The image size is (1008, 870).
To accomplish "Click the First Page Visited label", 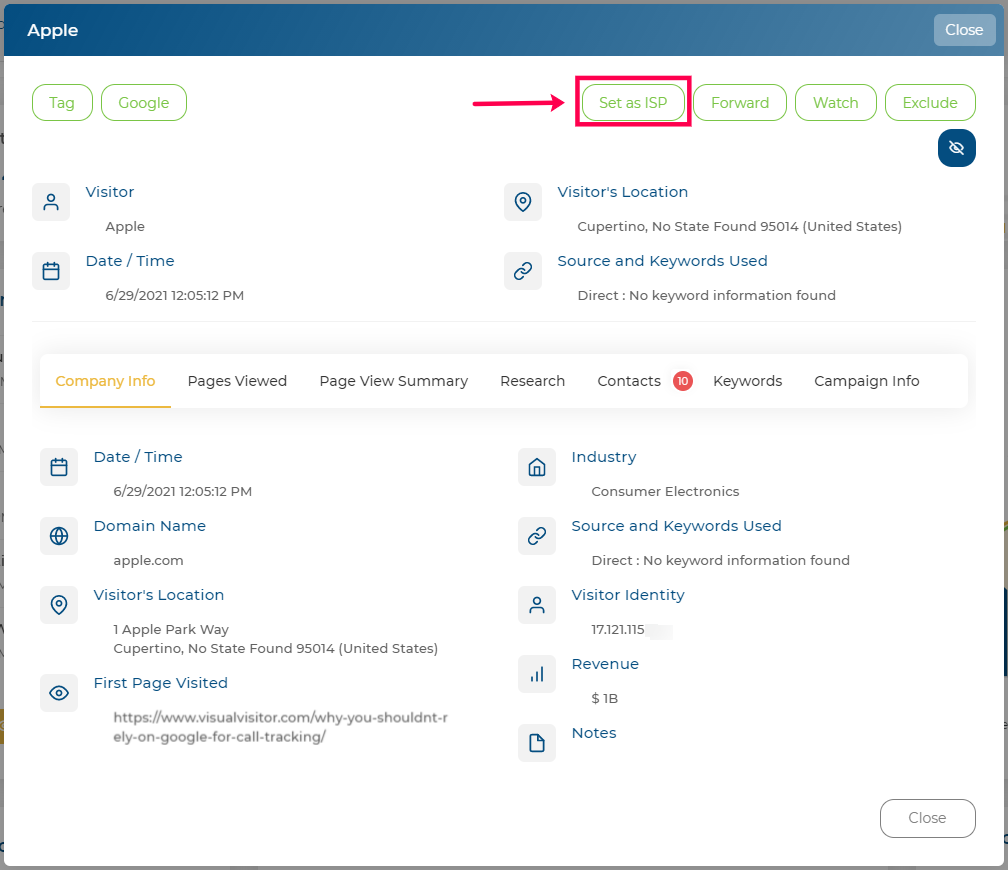I will (x=161, y=683).
